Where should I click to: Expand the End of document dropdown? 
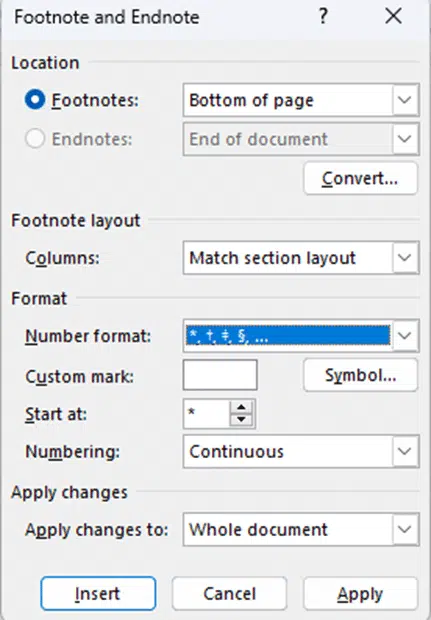coord(405,139)
